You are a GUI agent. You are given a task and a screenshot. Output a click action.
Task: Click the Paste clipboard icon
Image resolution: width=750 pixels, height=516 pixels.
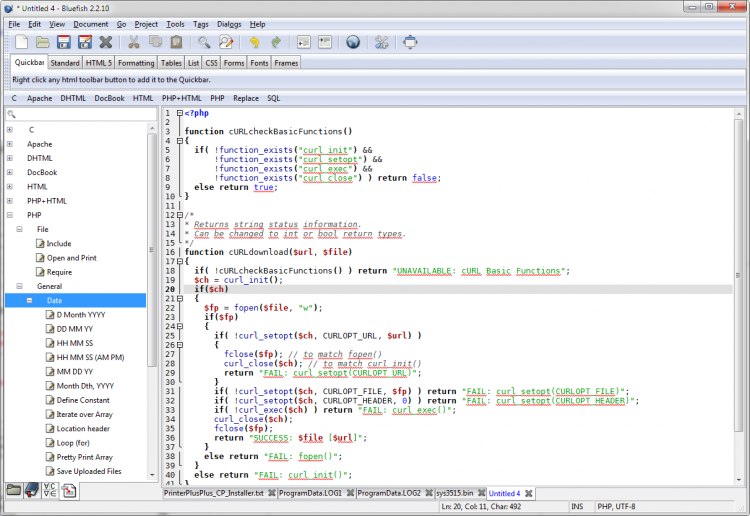click(177, 42)
